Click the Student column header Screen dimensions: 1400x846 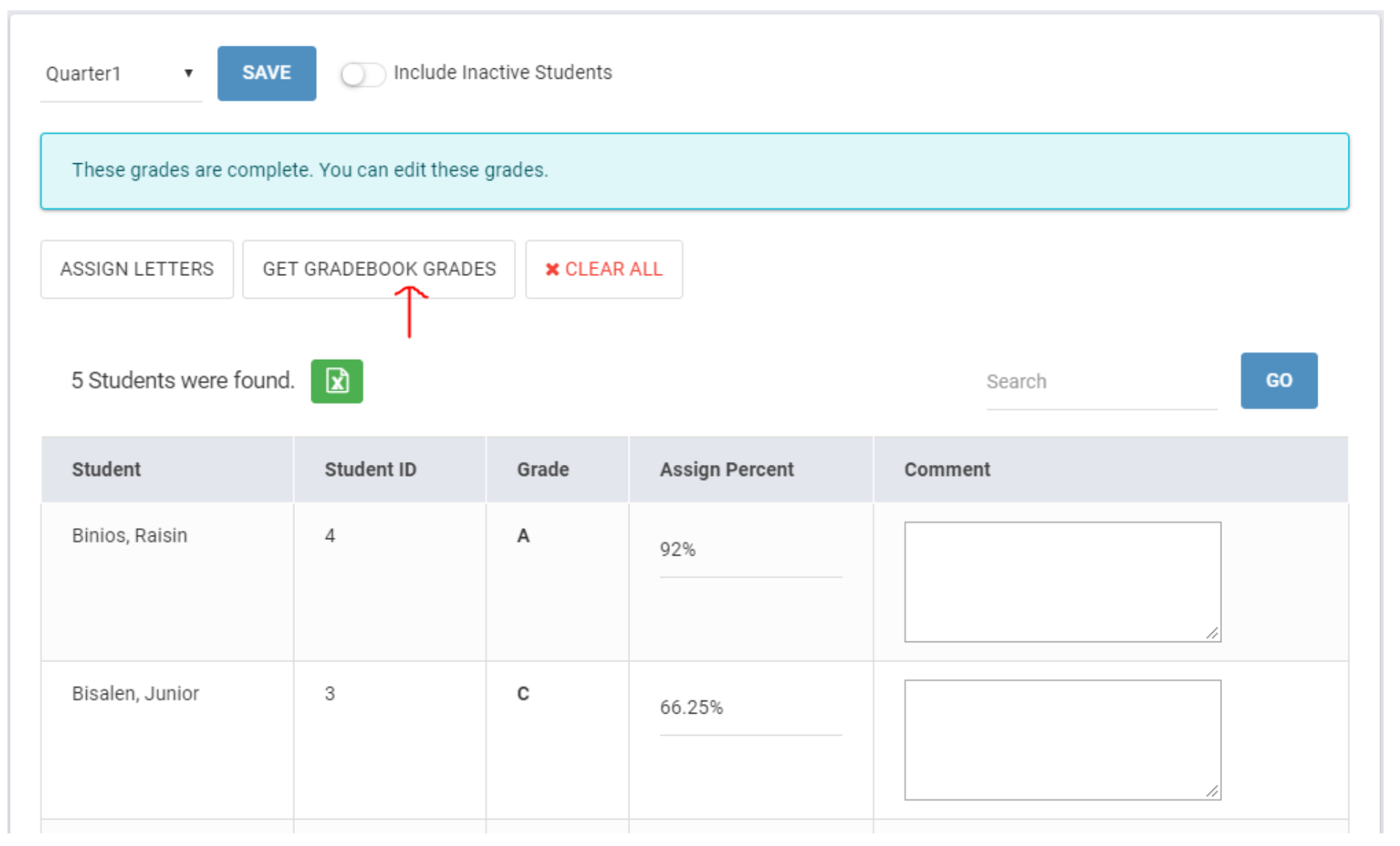coord(107,469)
